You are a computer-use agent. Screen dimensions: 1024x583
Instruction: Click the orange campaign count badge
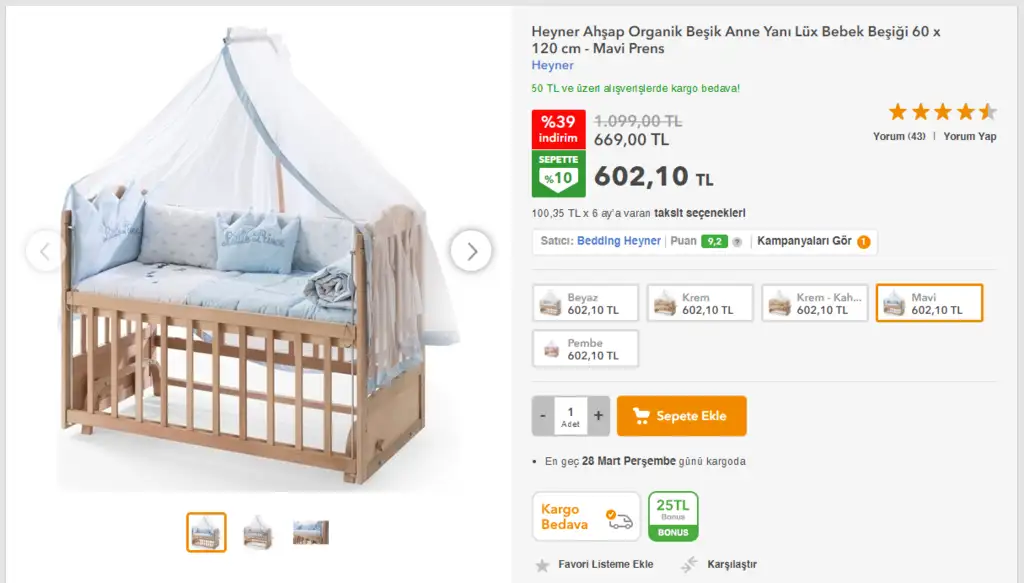pos(863,242)
